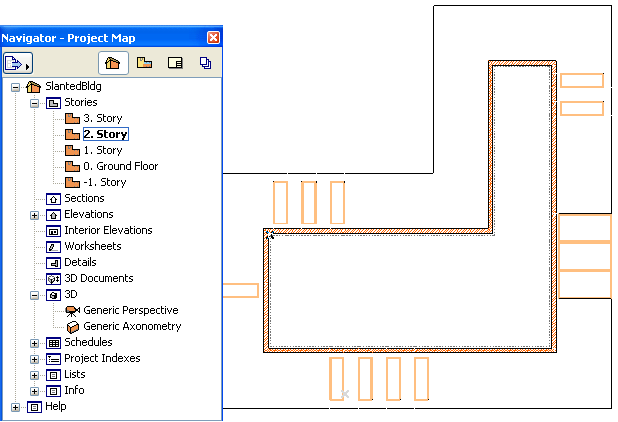Select the Lists label

pos(75,374)
